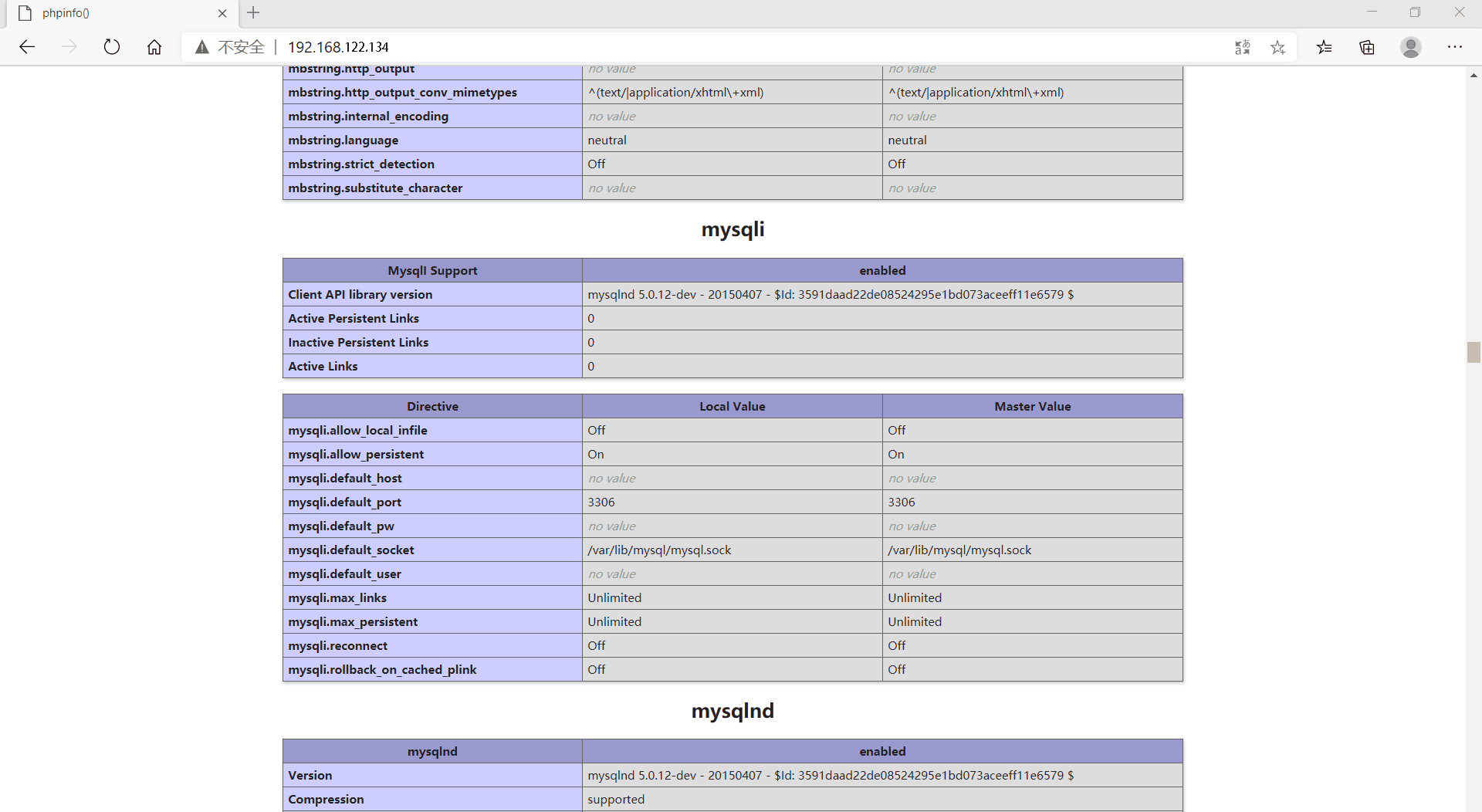The width and height of the screenshot is (1482, 812).
Task: Go back to the previous page
Action: [x=27, y=47]
